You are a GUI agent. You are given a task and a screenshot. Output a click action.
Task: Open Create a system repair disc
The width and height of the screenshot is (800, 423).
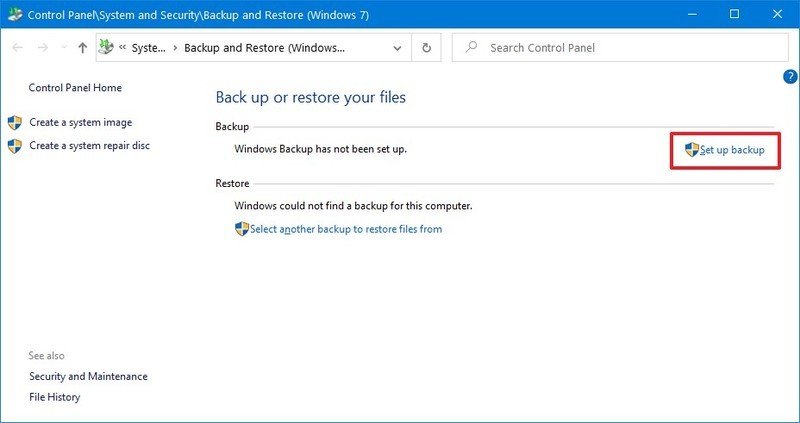(x=89, y=145)
